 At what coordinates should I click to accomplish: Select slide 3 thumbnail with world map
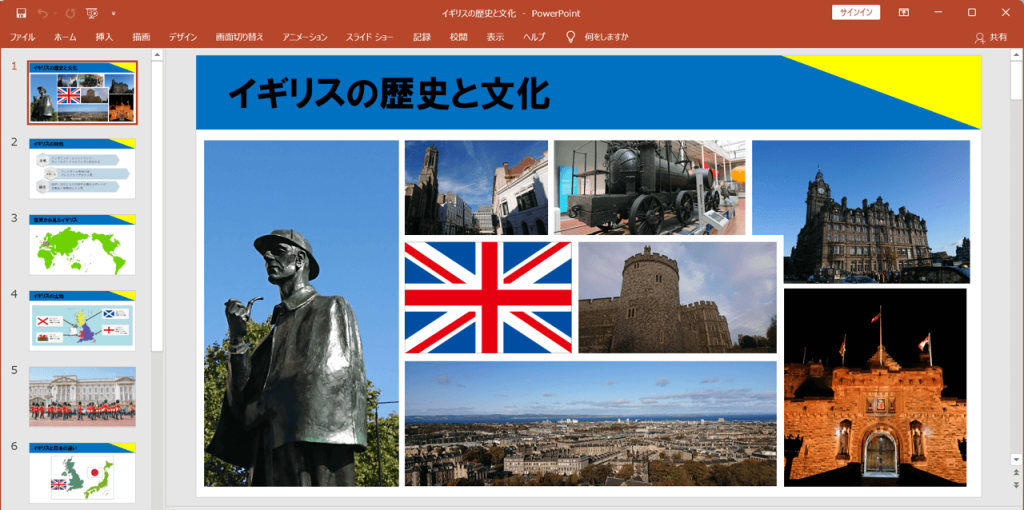tap(82, 245)
